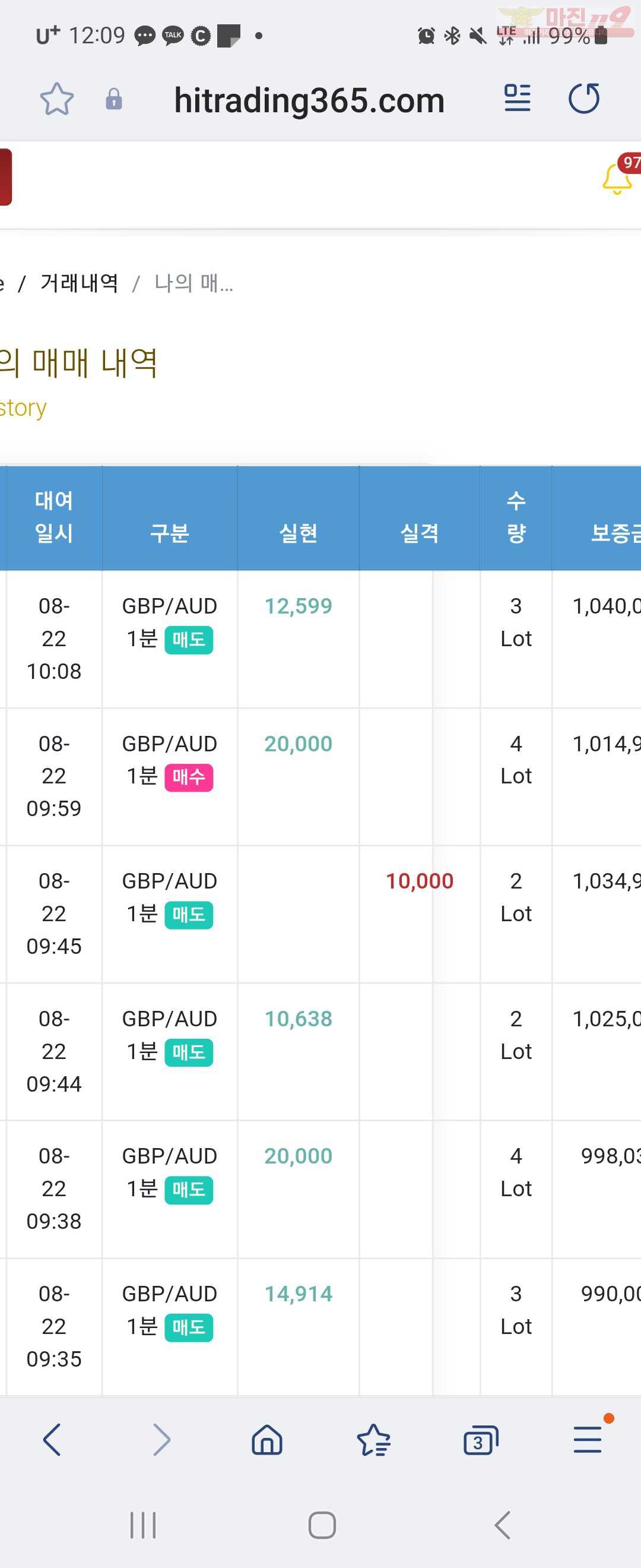
Task: Tap pink 매수 badge in 09:59 row
Action: click(189, 777)
